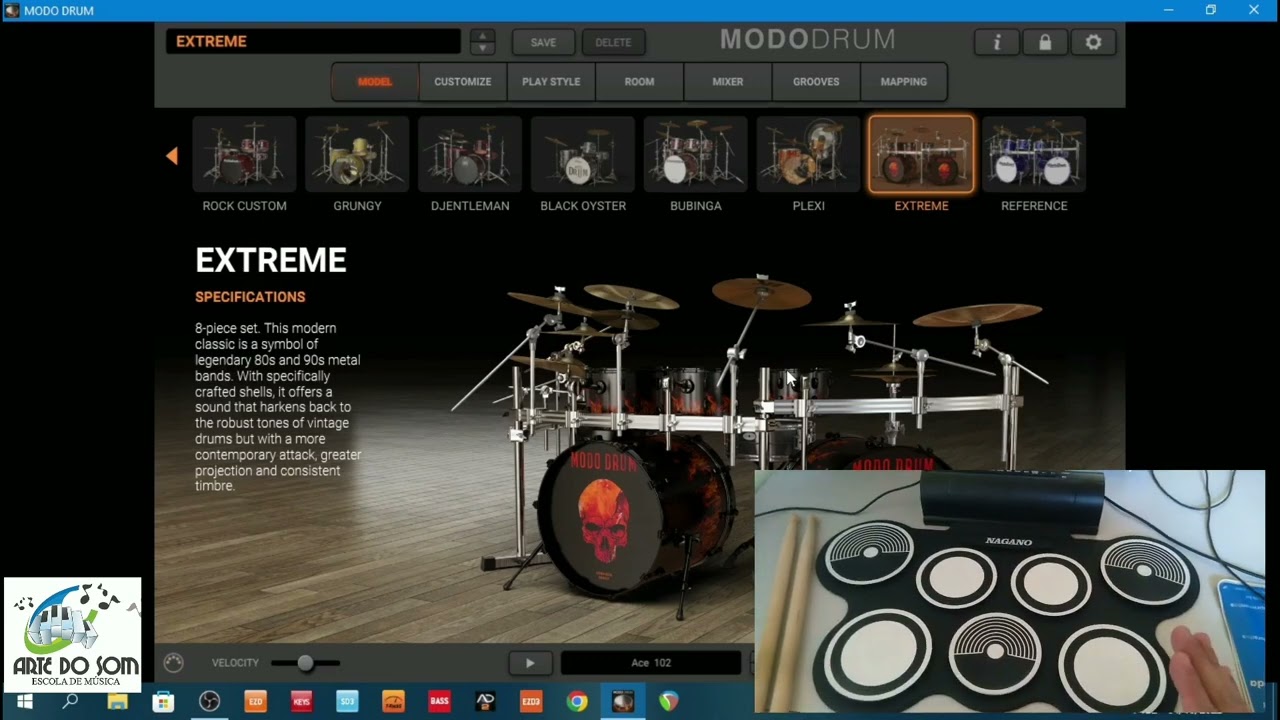Viewport: 1280px width, 720px height.
Task: Select the BUBINGA drum kit thumbnail
Action: click(696, 154)
